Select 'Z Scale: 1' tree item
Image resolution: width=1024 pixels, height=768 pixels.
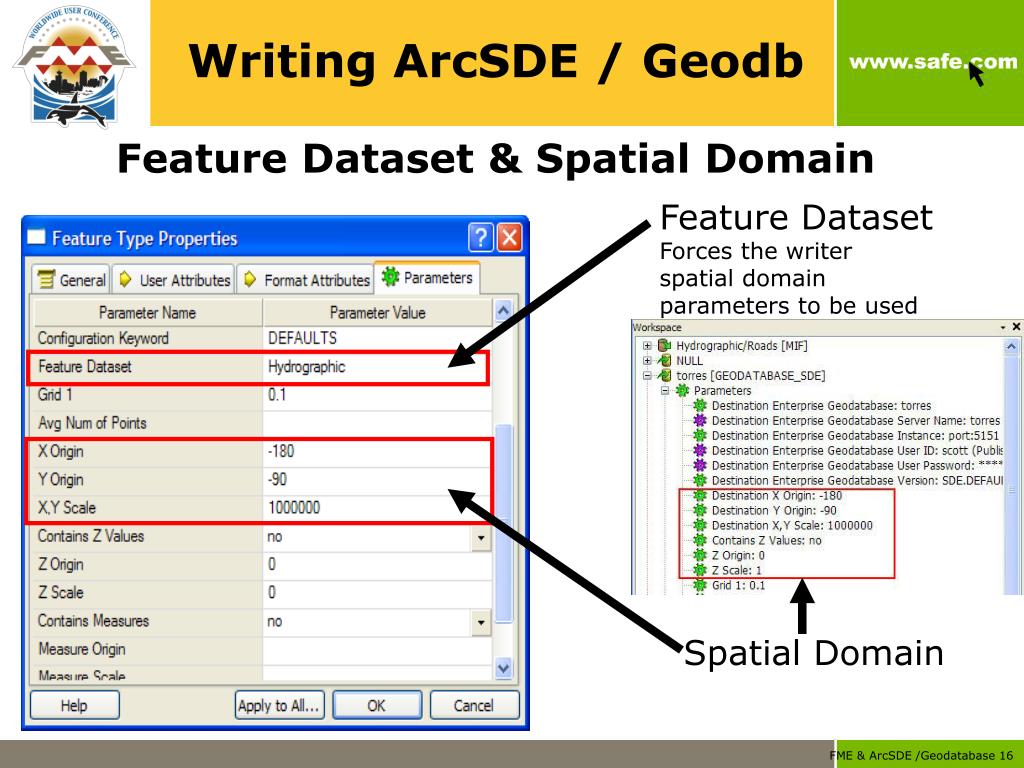click(736, 571)
